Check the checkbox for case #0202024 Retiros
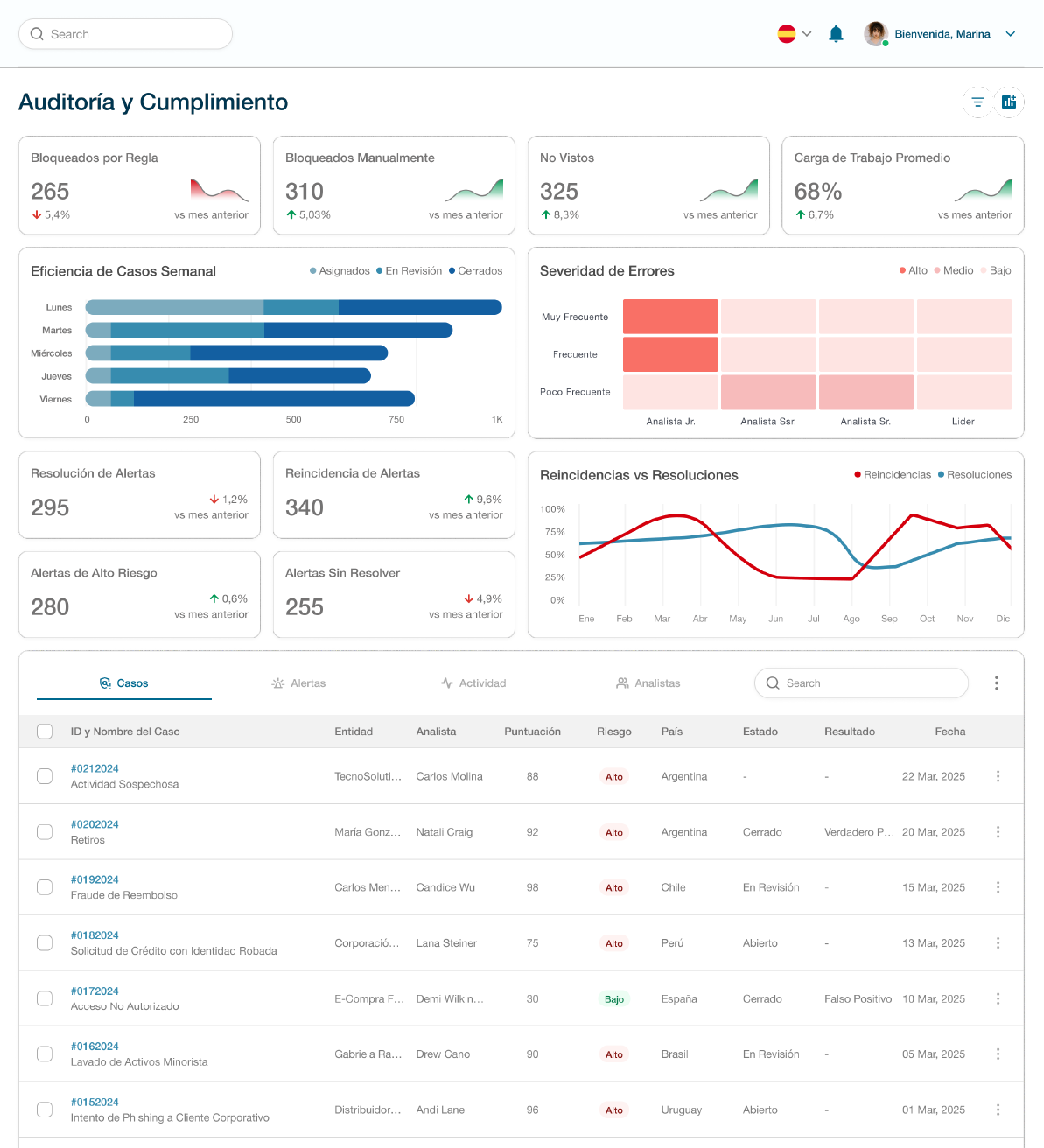Image resolution: width=1044 pixels, height=1148 pixels. pos(45,831)
